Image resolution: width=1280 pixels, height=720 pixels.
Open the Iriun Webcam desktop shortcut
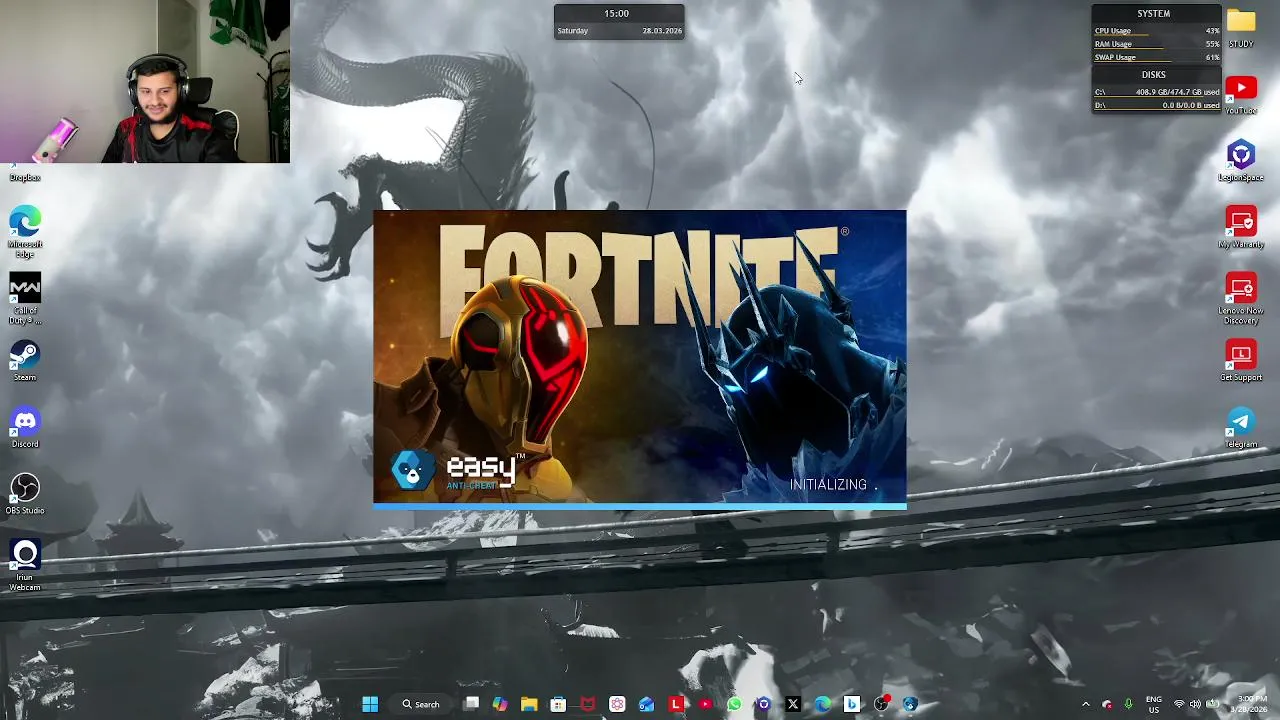point(25,565)
